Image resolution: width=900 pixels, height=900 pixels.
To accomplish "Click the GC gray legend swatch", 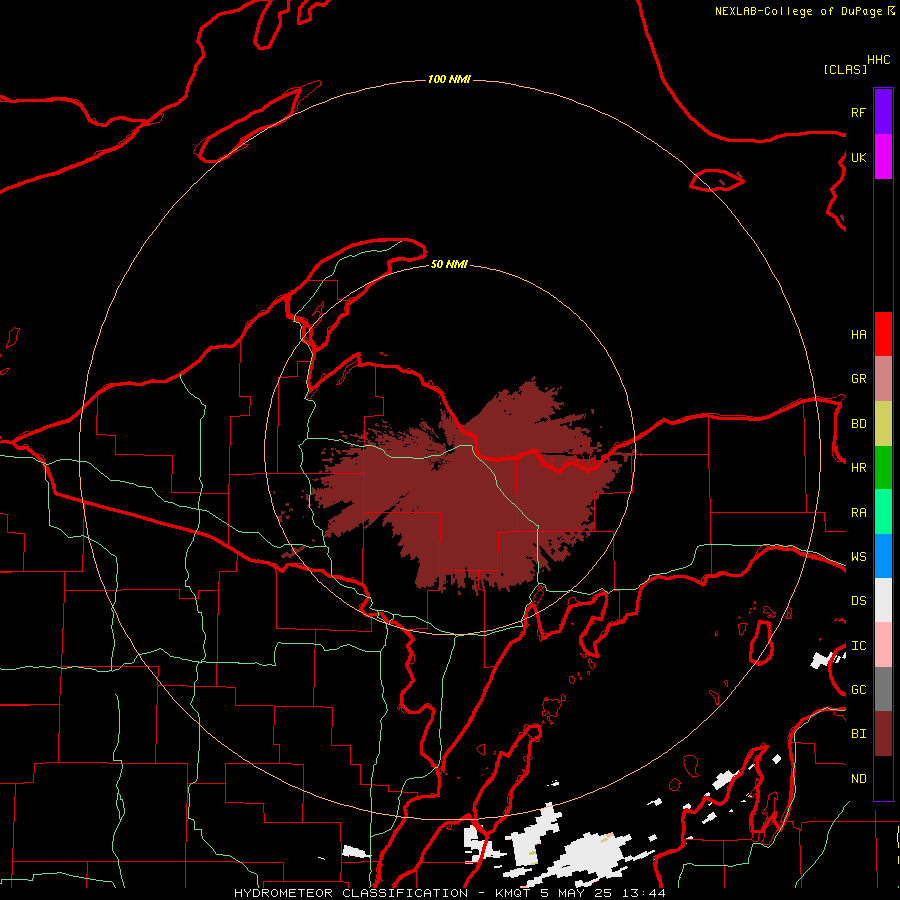I will click(883, 689).
